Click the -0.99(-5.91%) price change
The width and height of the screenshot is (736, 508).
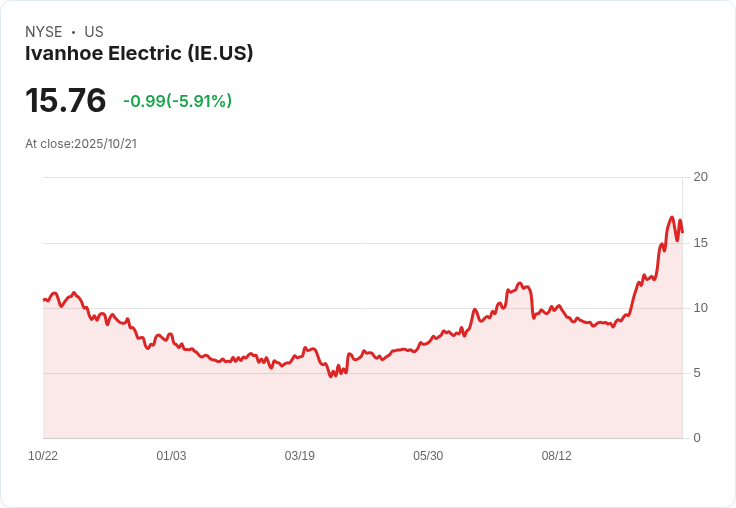(177, 101)
